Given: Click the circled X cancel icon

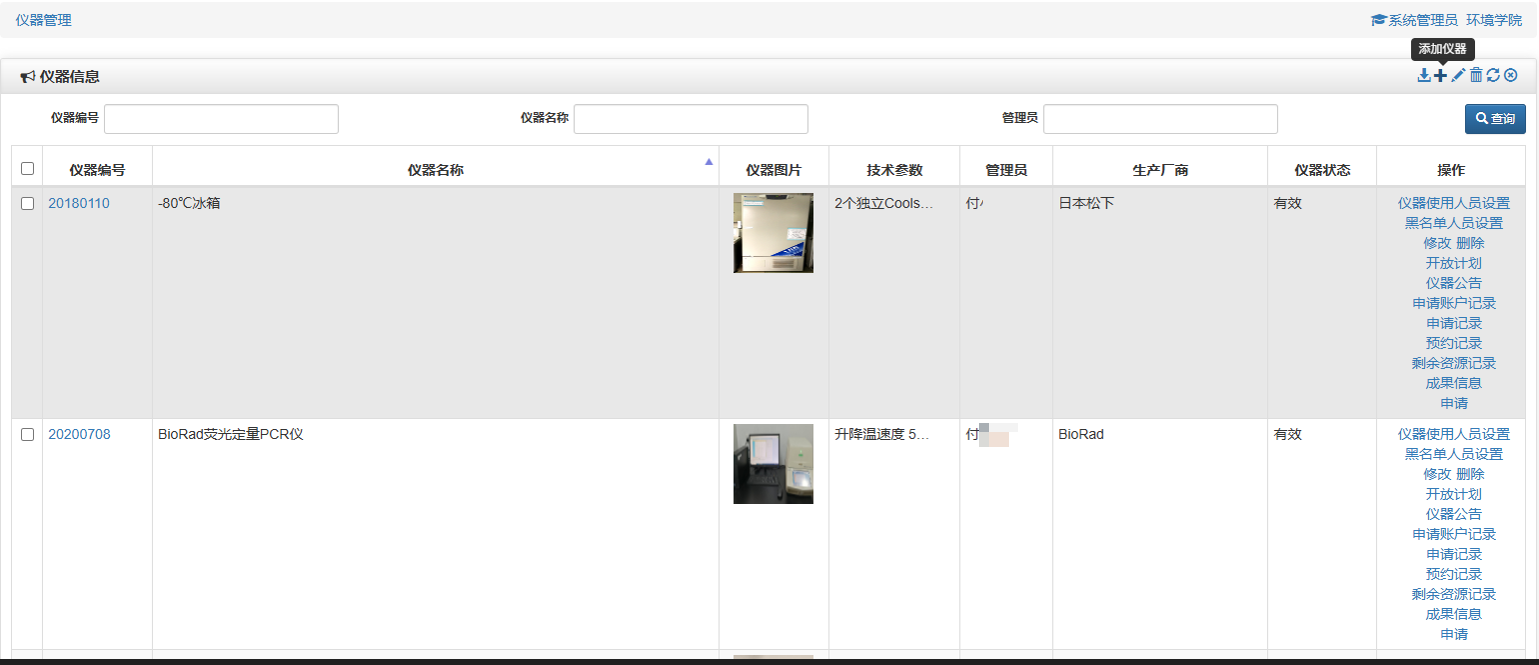Looking at the screenshot, I should pos(1510,74).
